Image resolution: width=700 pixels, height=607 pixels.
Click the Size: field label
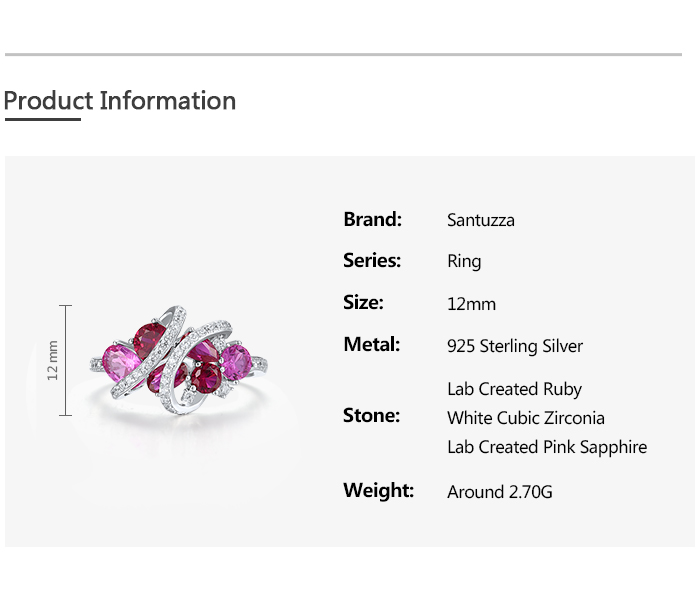click(x=363, y=302)
